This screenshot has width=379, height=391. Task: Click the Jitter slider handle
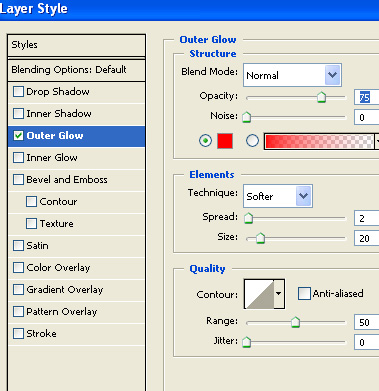(x=246, y=342)
